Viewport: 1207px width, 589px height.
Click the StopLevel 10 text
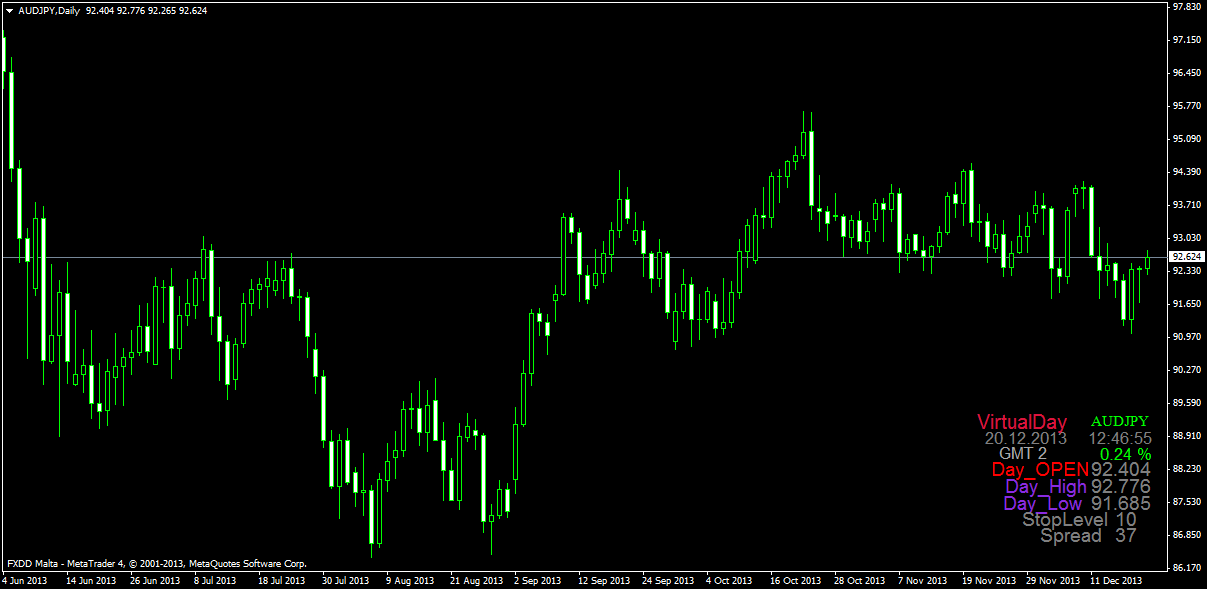tap(1079, 520)
